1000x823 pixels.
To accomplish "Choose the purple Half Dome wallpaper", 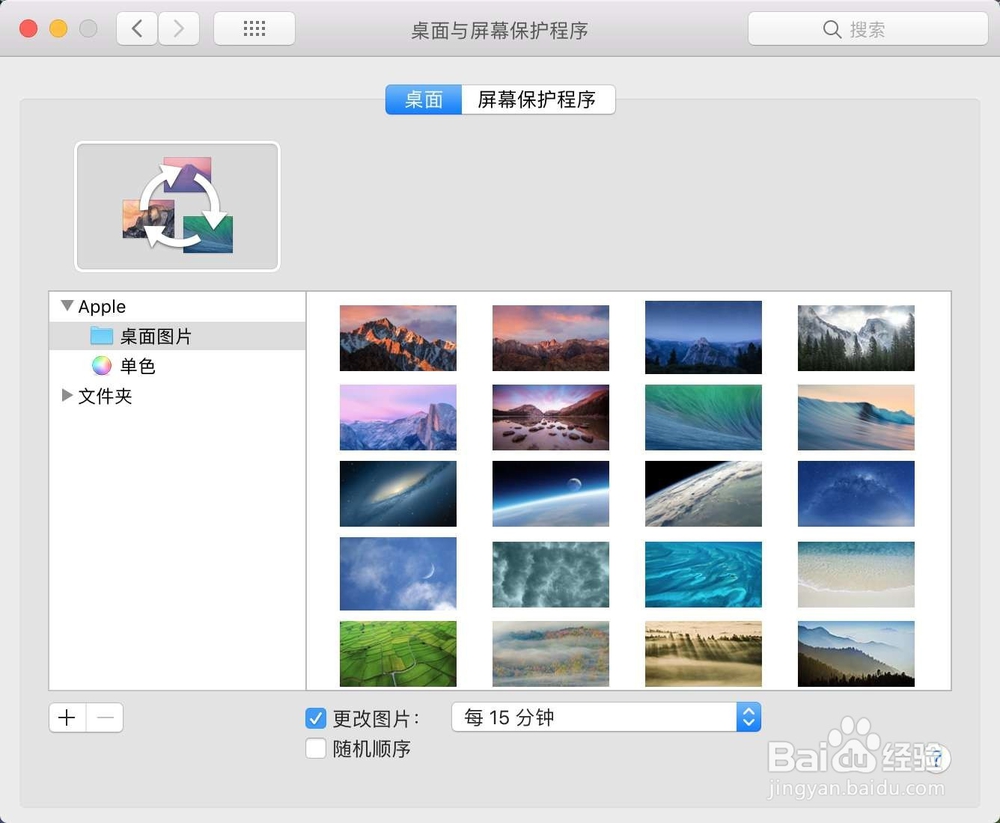I will 398,417.
